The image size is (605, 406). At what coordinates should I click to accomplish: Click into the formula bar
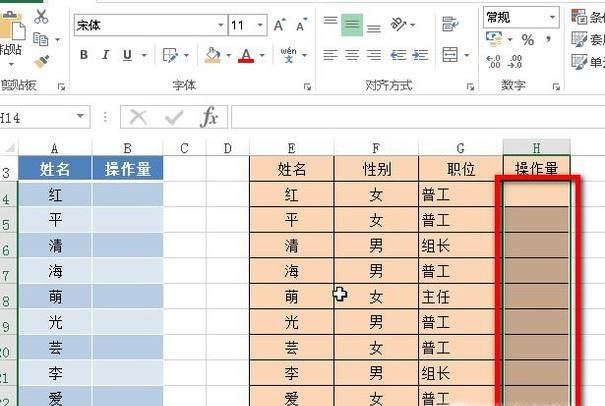pyautogui.click(x=418, y=117)
